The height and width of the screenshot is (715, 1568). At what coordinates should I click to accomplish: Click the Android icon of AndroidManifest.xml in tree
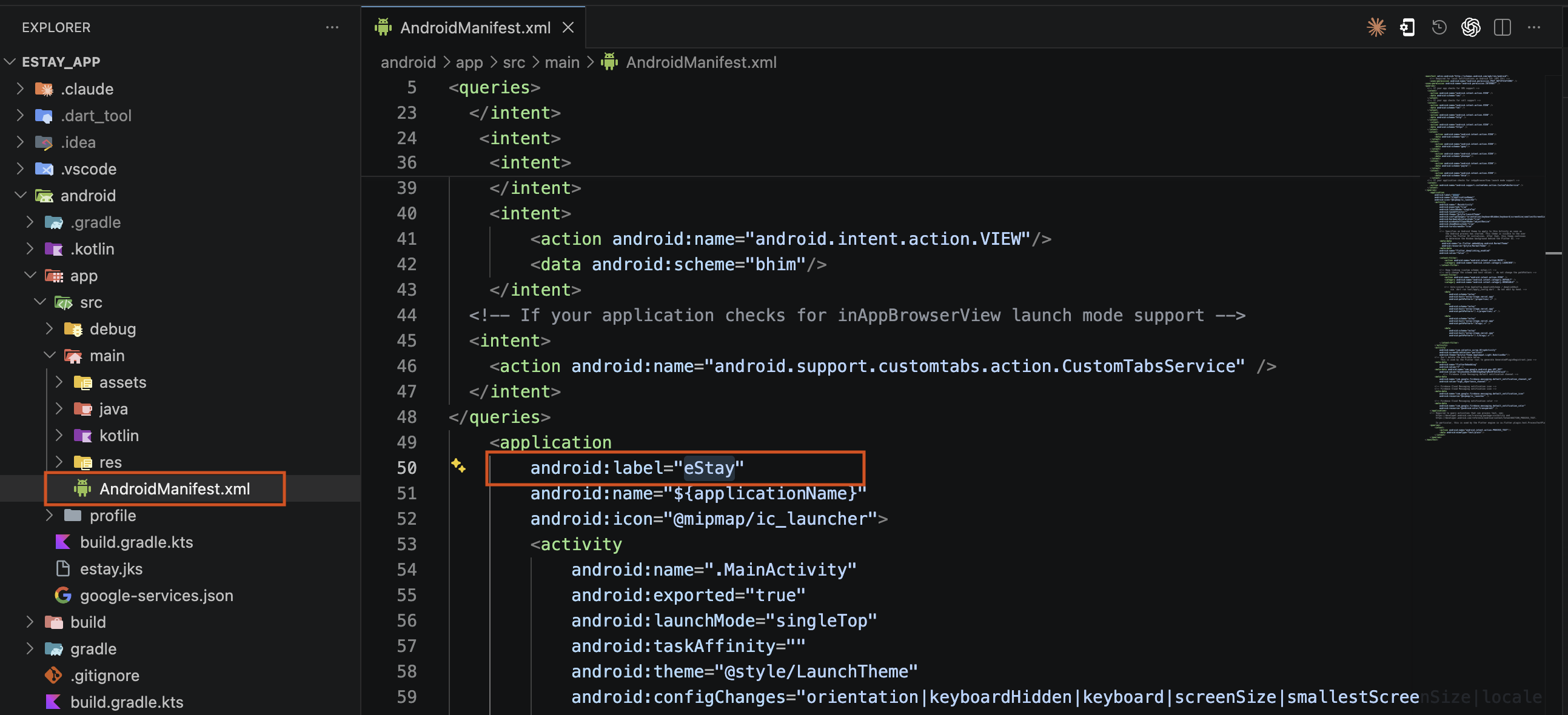click(82, 488)
